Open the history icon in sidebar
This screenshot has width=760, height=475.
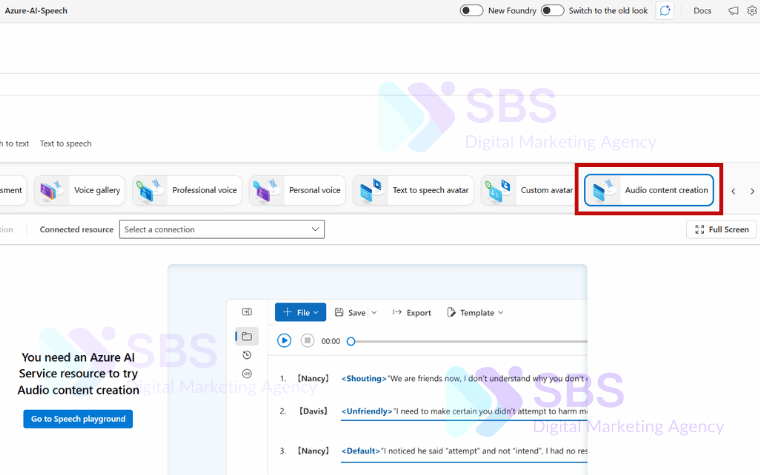pos(247,355)
